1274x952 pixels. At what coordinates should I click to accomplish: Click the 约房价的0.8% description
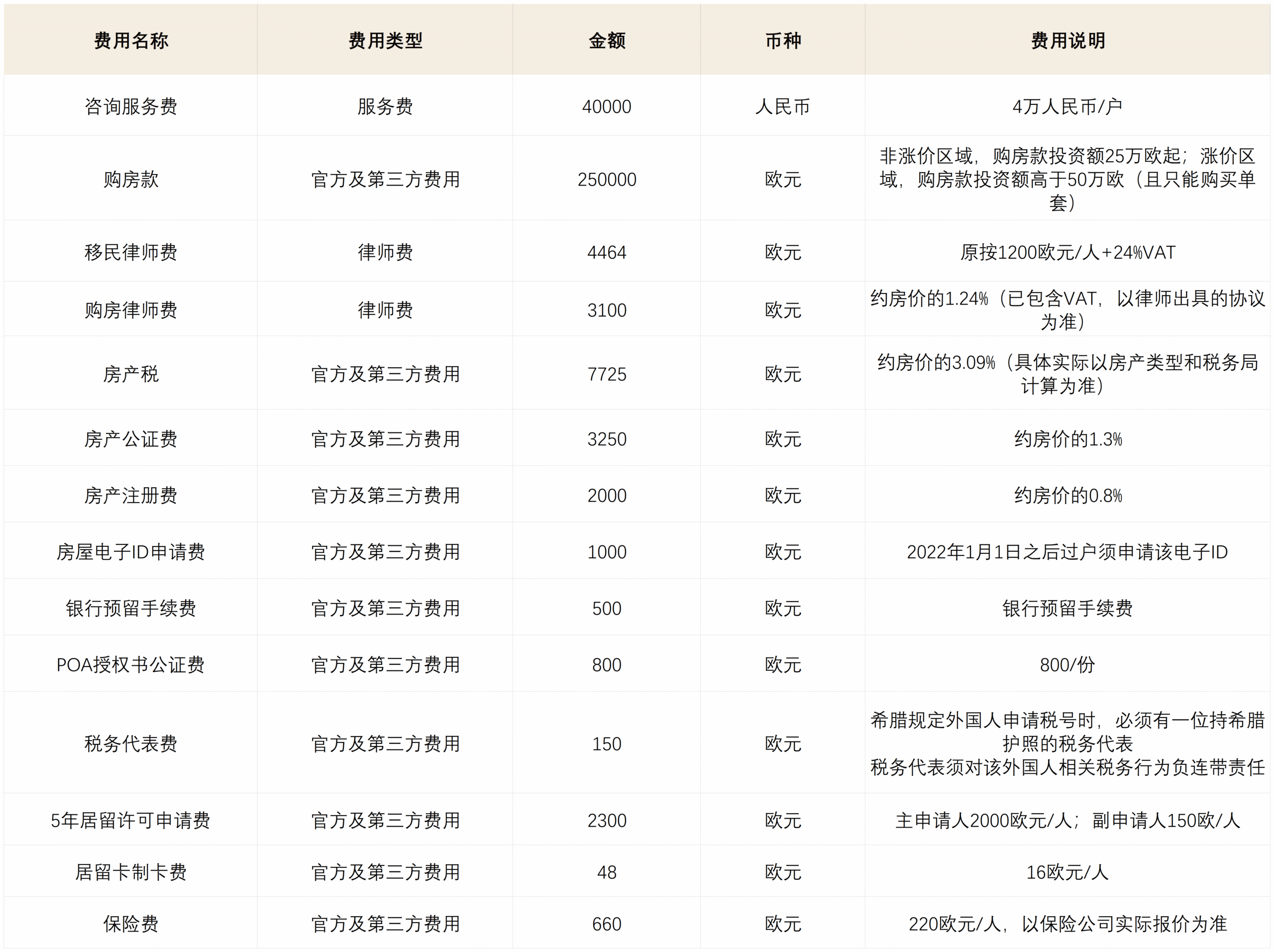pyautogui.click(x=1067, y=496)
